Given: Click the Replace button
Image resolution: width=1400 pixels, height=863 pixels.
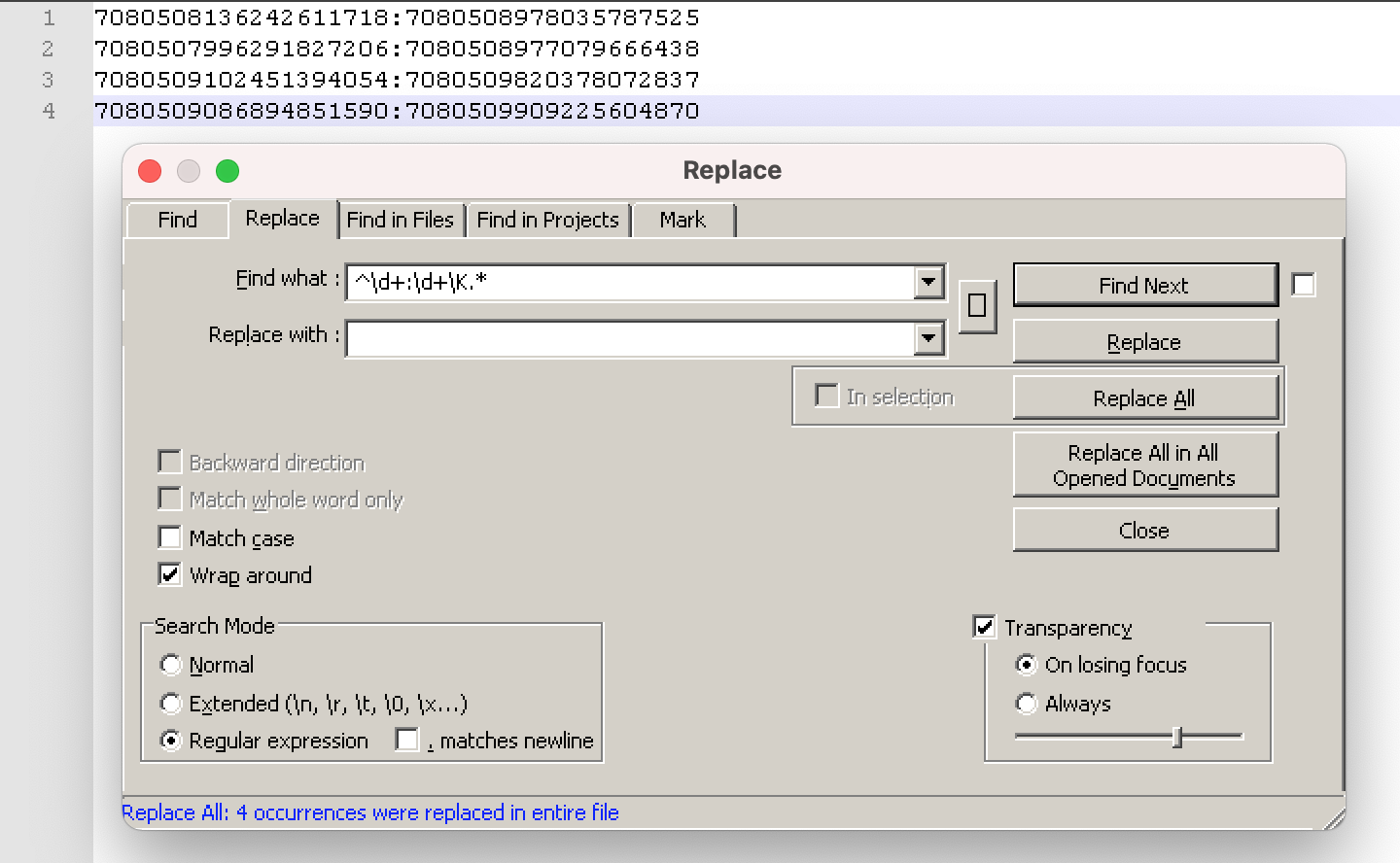Looking at the screenshot, I should point(1145,342).
